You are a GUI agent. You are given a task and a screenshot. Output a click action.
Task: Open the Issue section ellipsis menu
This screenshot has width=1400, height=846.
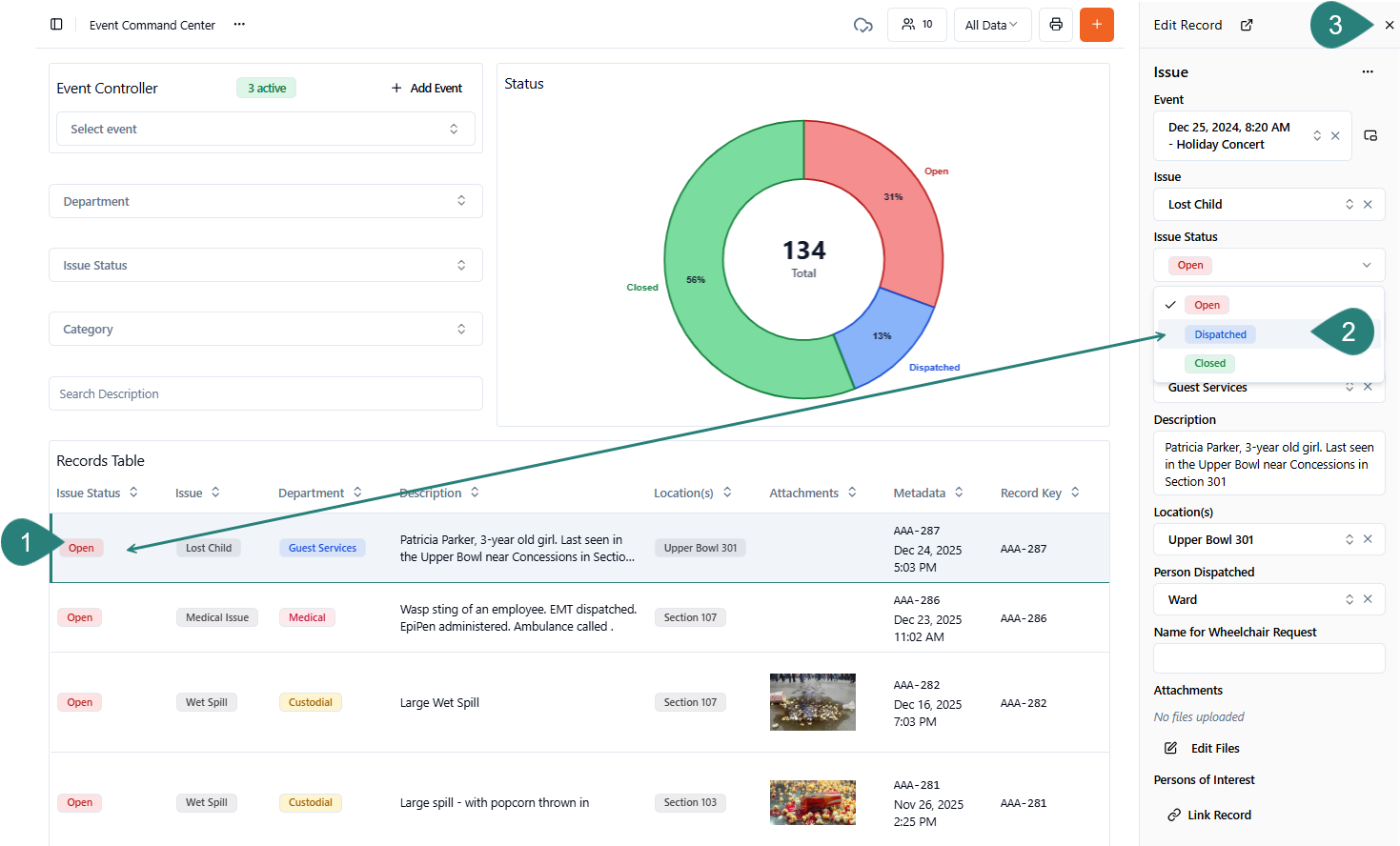point(1368,72)
